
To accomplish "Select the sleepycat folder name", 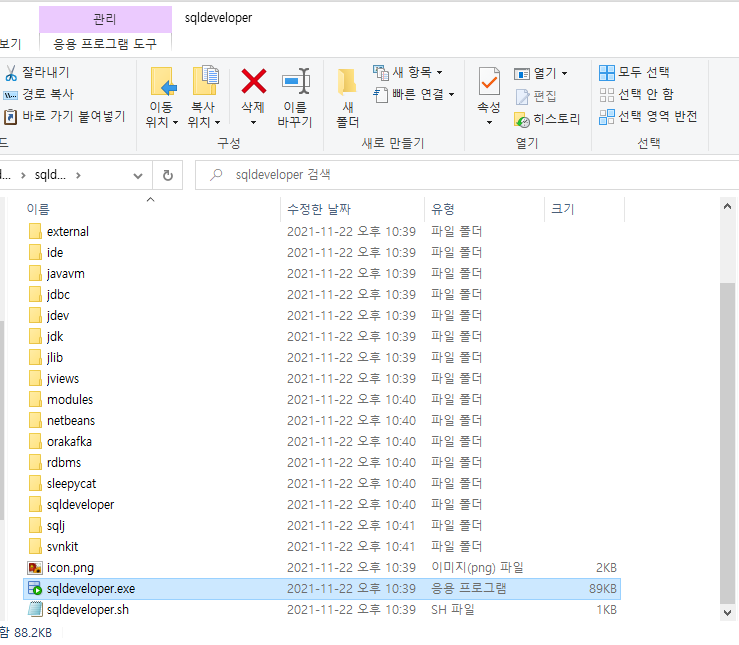I will click(71, 484).
